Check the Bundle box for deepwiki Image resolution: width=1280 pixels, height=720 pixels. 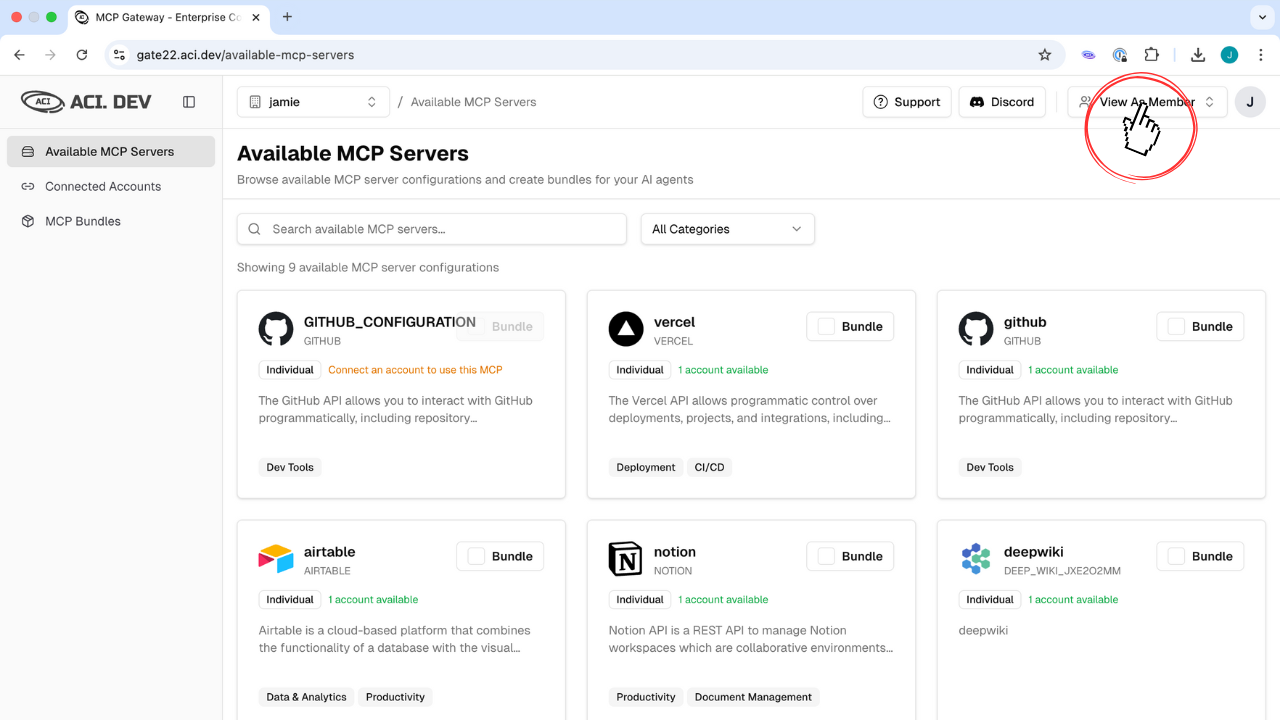pyautogui.click(x=1176, y=557)
